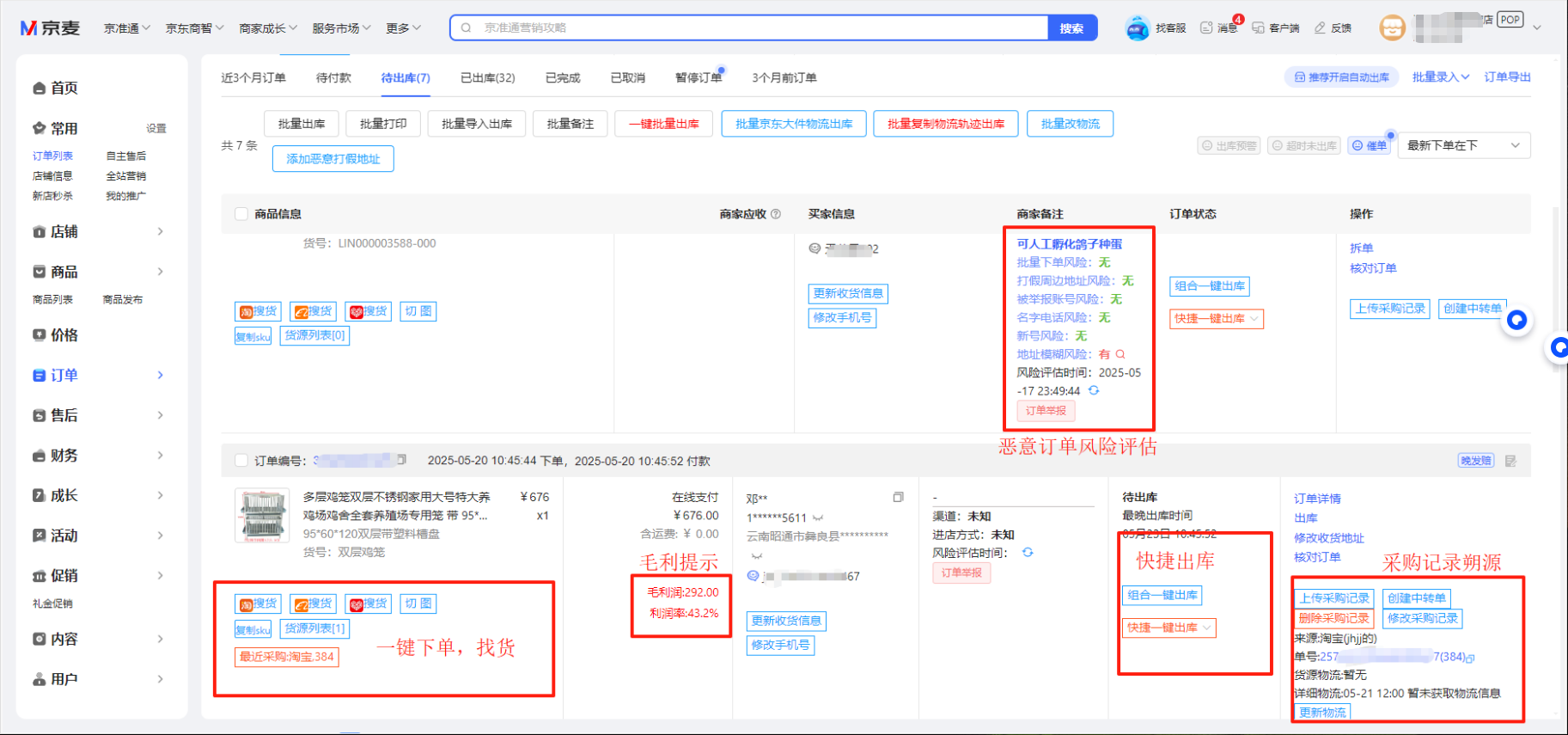
Task: Open buyer chat icon in the 邓** order
Action: pos(753,576)
